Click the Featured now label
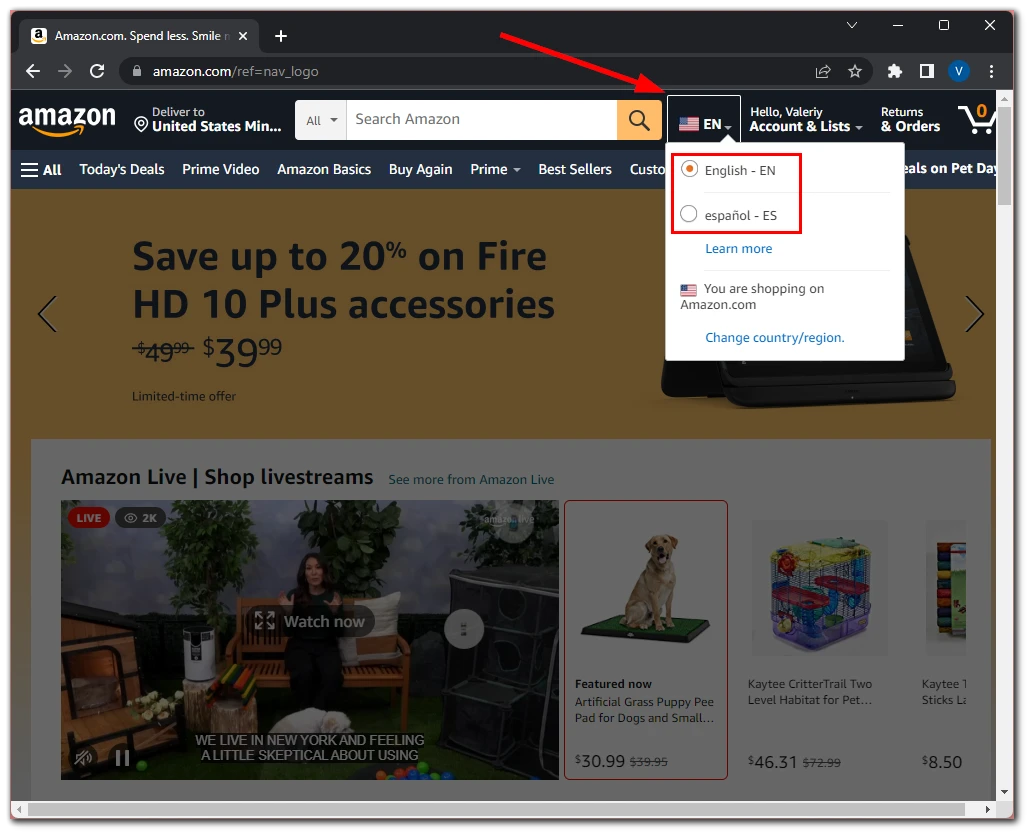Image resolution: width=1032 pixels, height=837 pixels. (613, 684)
